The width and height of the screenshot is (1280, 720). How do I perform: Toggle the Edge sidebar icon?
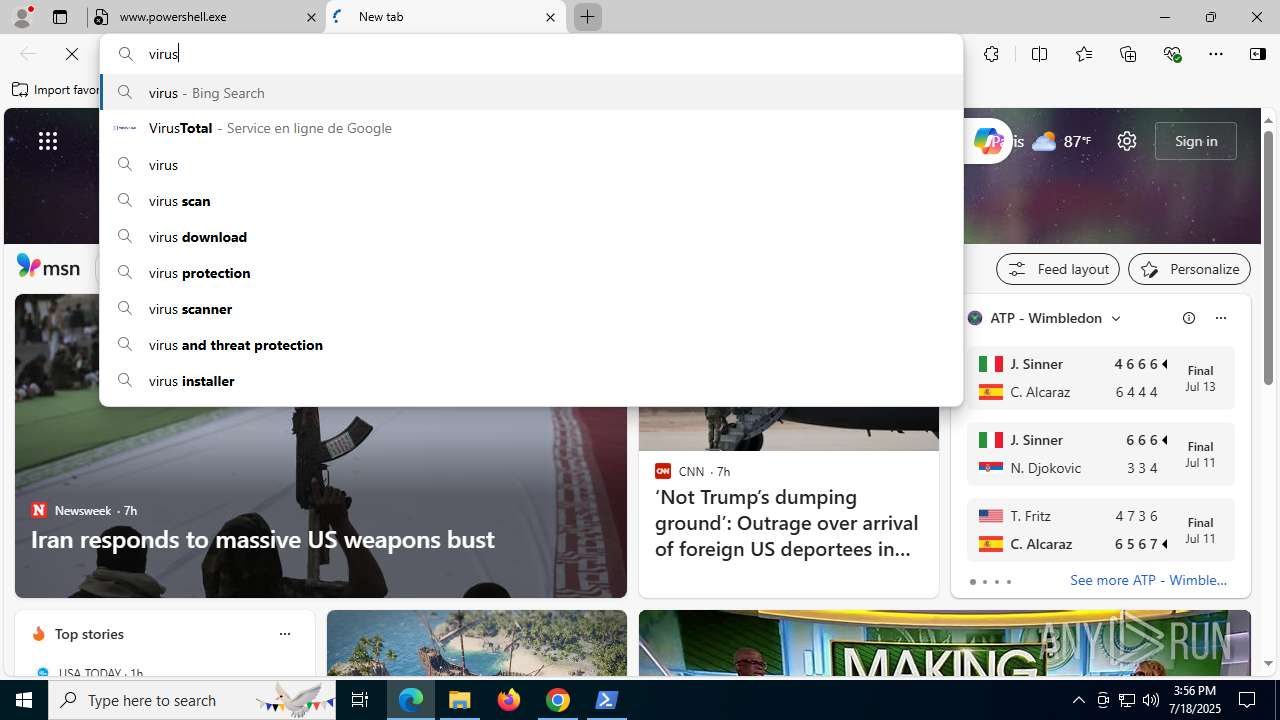[x=1258, y=54]
